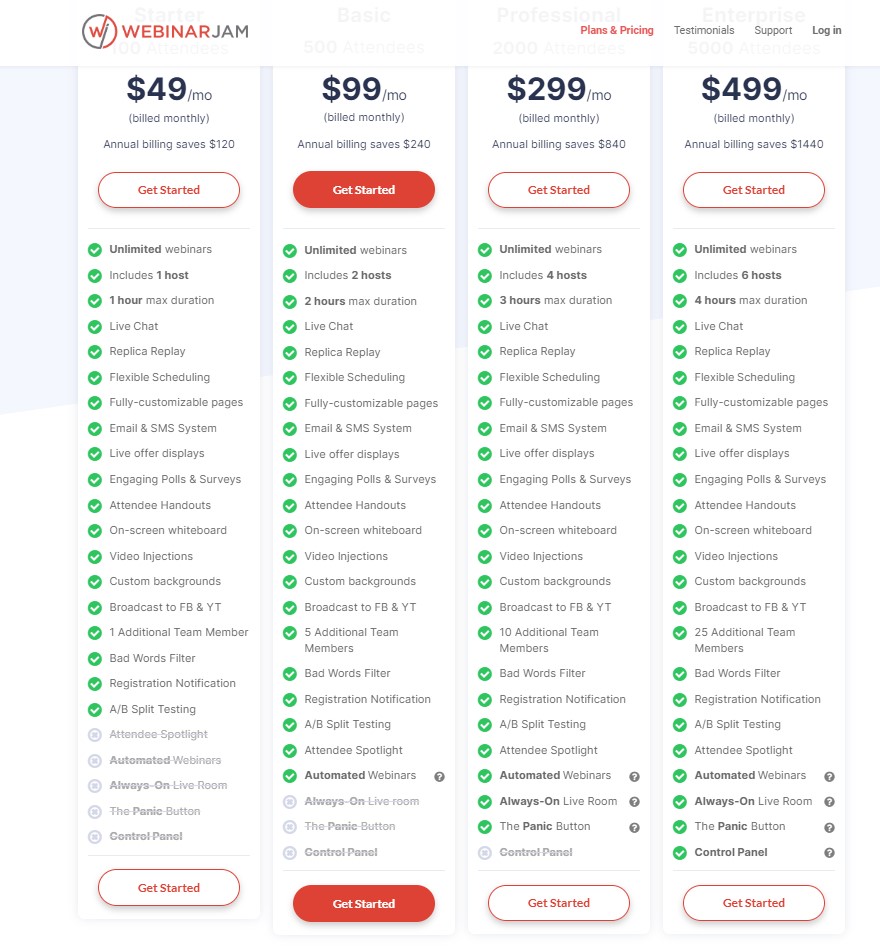Click top Get Started for $49 plan
Viewport: 880px width, 947px height.
coord(169,190)
